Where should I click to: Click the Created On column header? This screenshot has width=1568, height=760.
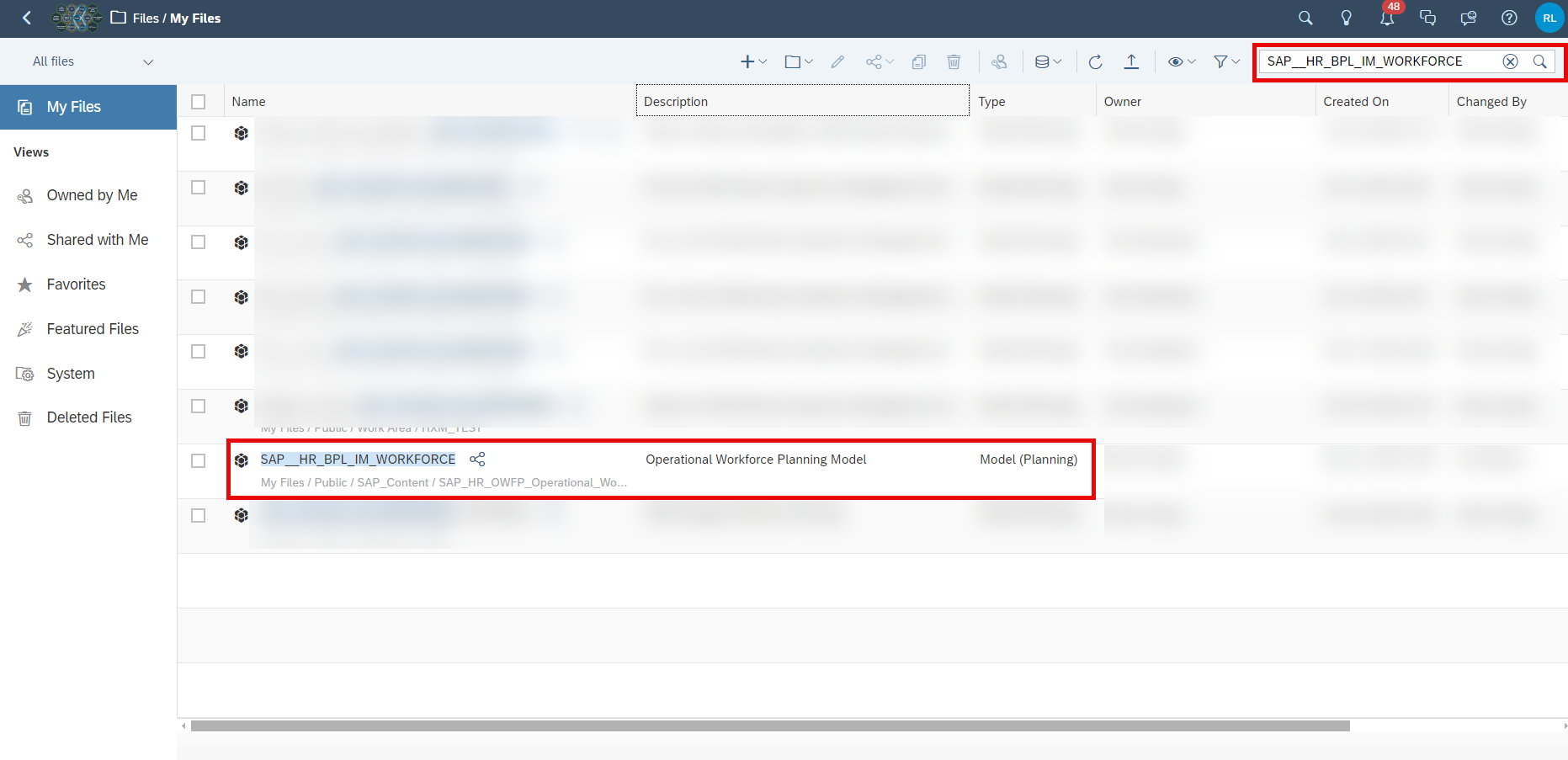(x=1356, y=102)
